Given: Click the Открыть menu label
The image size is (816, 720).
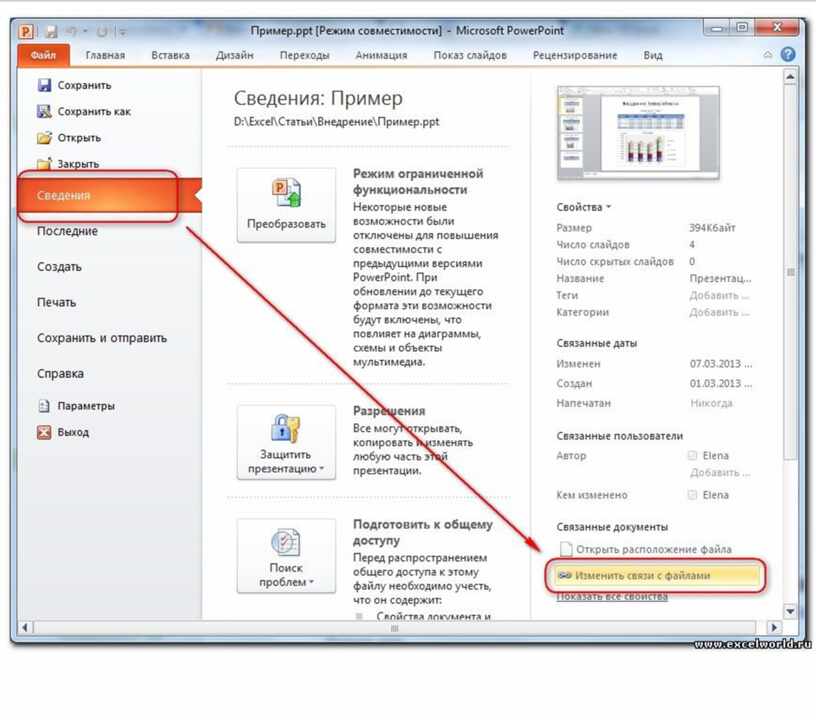Looking at the screenshot, I should [79, 138].
